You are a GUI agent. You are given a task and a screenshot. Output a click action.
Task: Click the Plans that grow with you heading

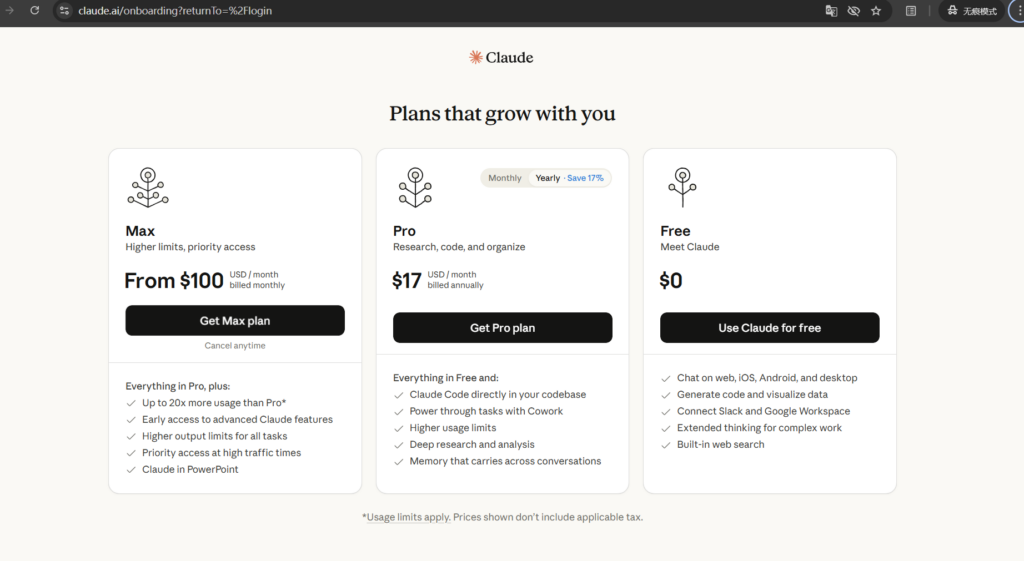tap(502, 114)
